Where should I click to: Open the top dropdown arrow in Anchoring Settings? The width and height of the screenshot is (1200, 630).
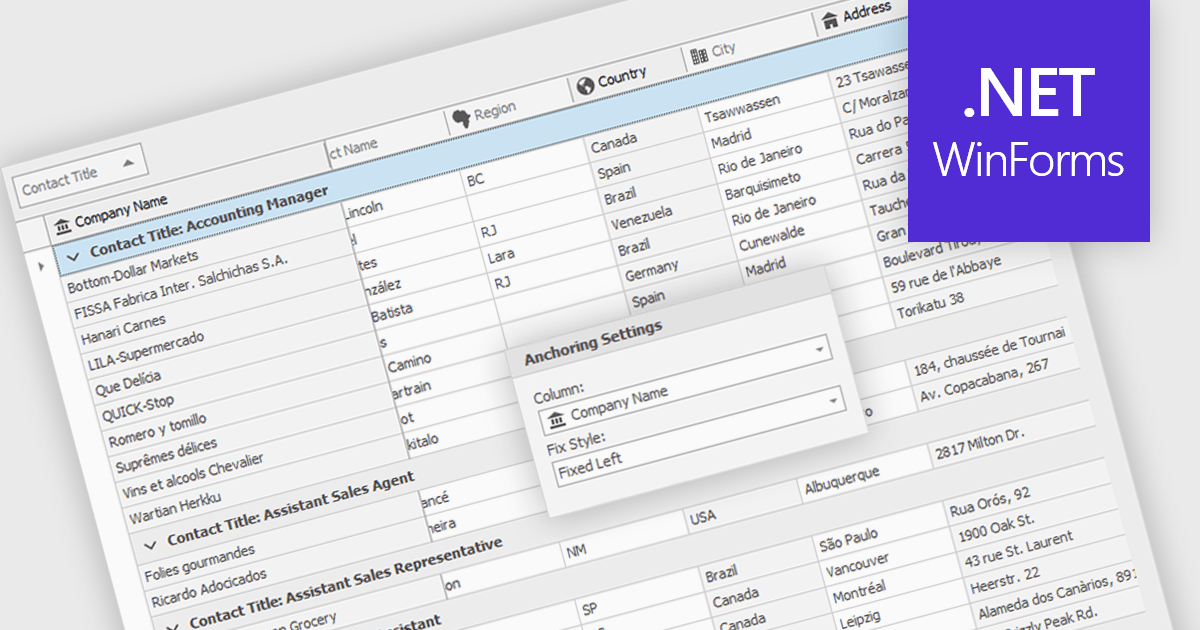[819, 349]
